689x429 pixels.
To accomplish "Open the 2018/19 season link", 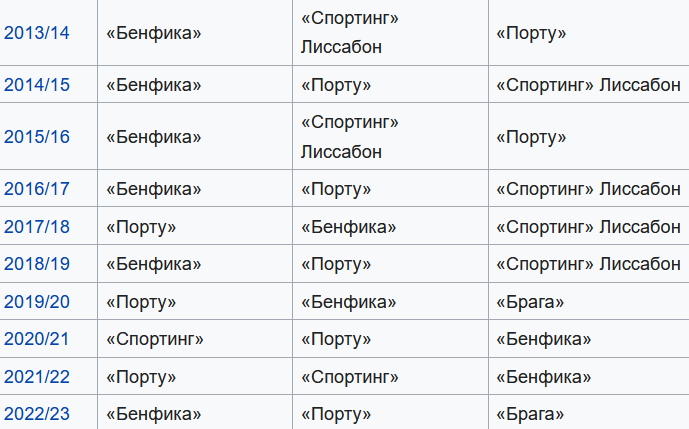I will (x=36, y=264).
